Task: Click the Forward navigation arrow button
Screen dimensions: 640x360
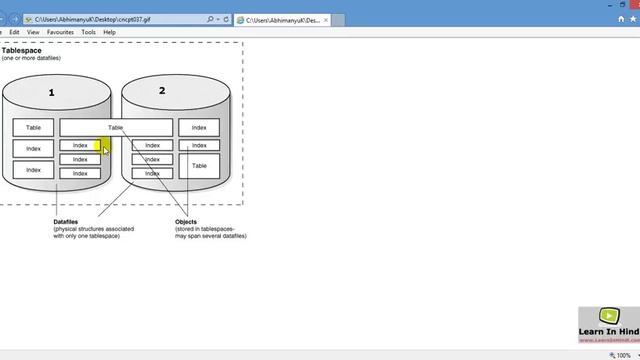Action: pos(15,19)
